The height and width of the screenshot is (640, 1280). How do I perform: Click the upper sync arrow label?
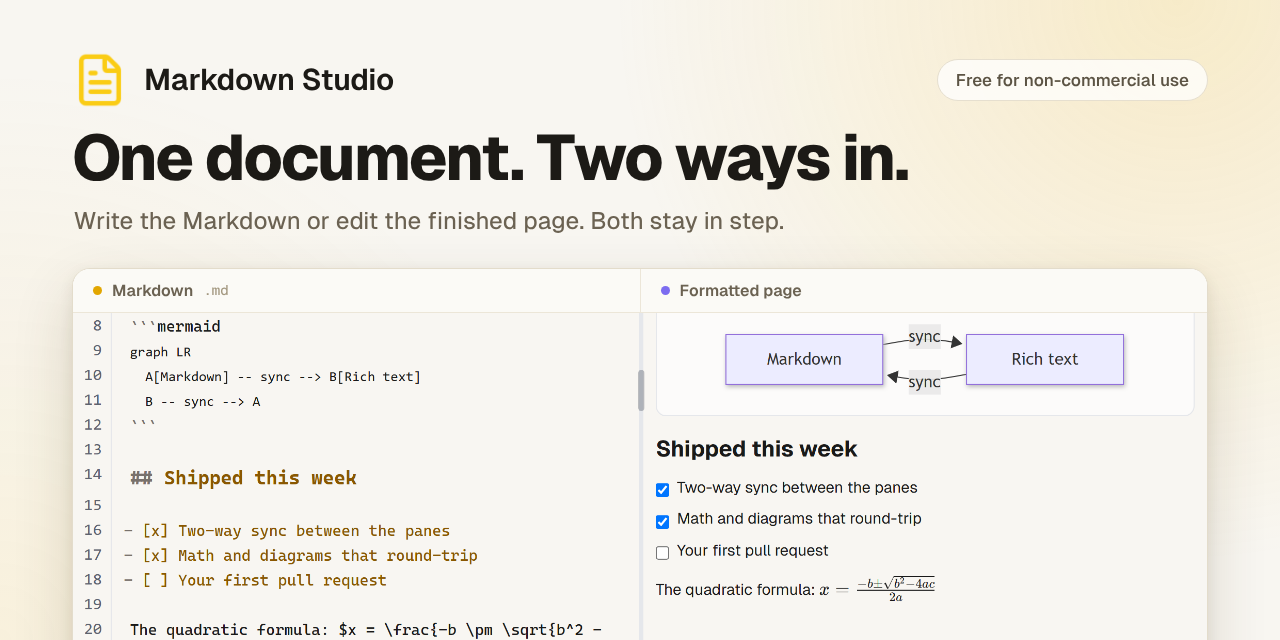tap(925, 336)
